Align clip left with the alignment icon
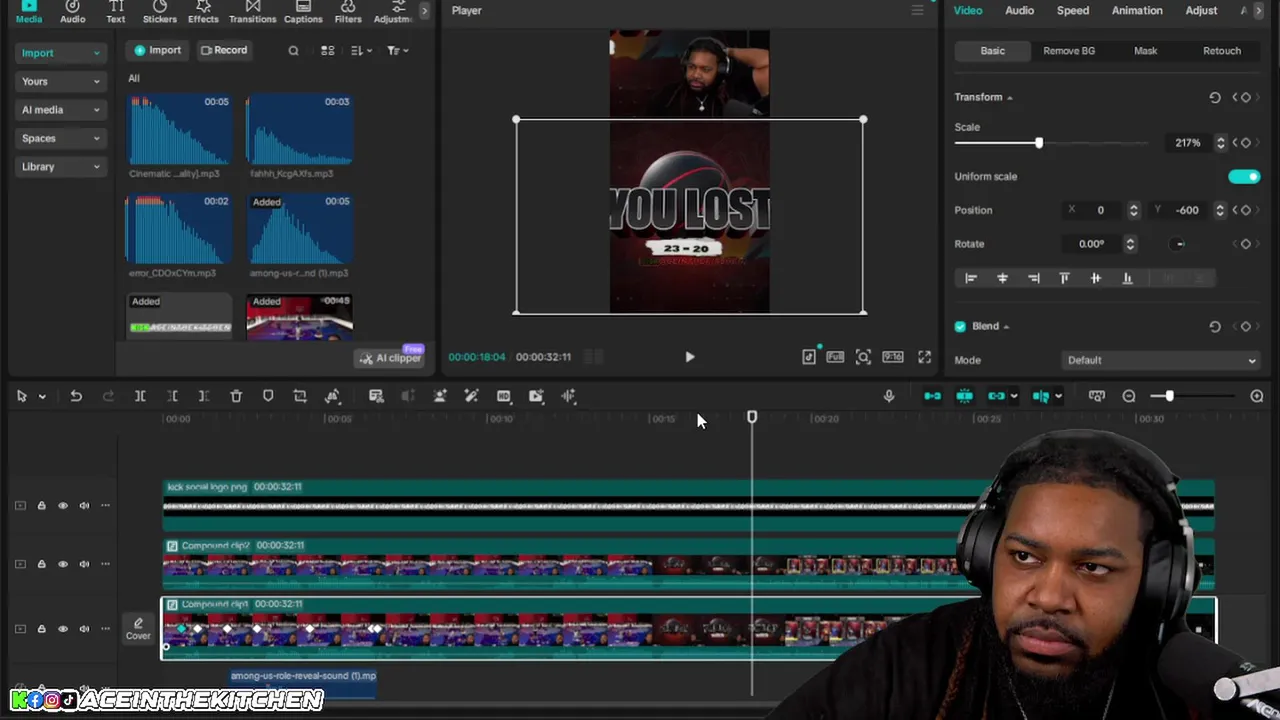The width and height of the screenshot is (1280, 720). (970, 278)
